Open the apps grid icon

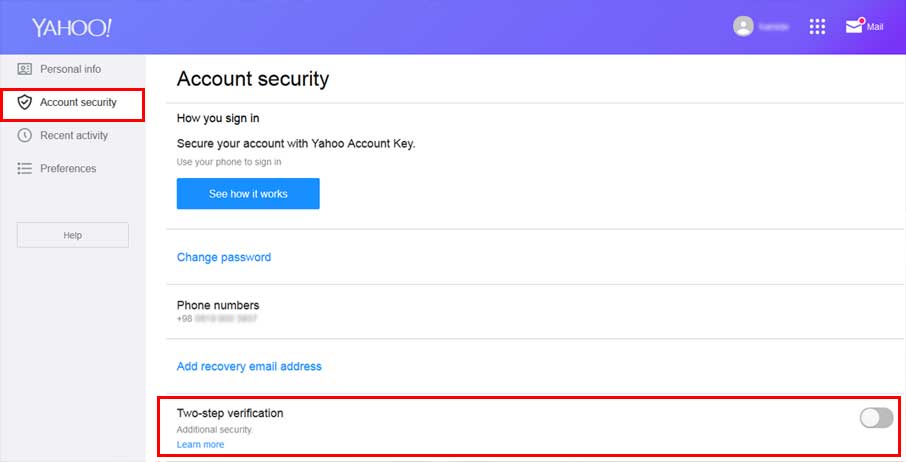pyautogui.click(x=817, y=27)
